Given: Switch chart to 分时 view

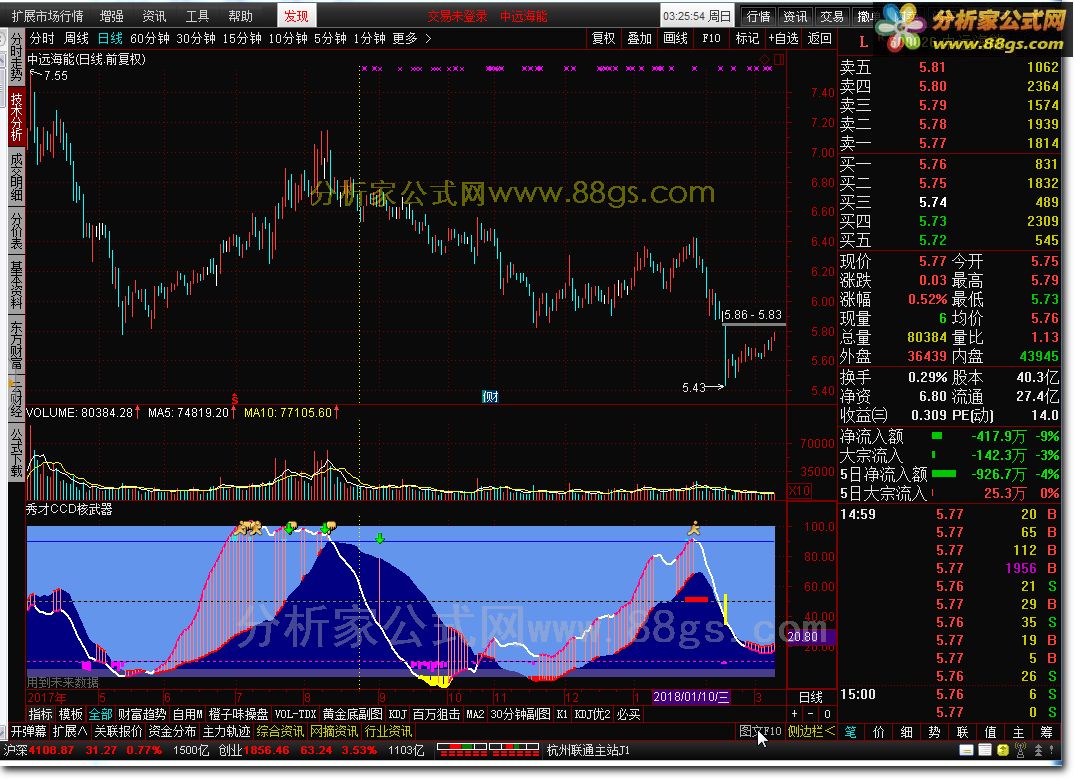Looking at the screenshot, I should 42,38.
